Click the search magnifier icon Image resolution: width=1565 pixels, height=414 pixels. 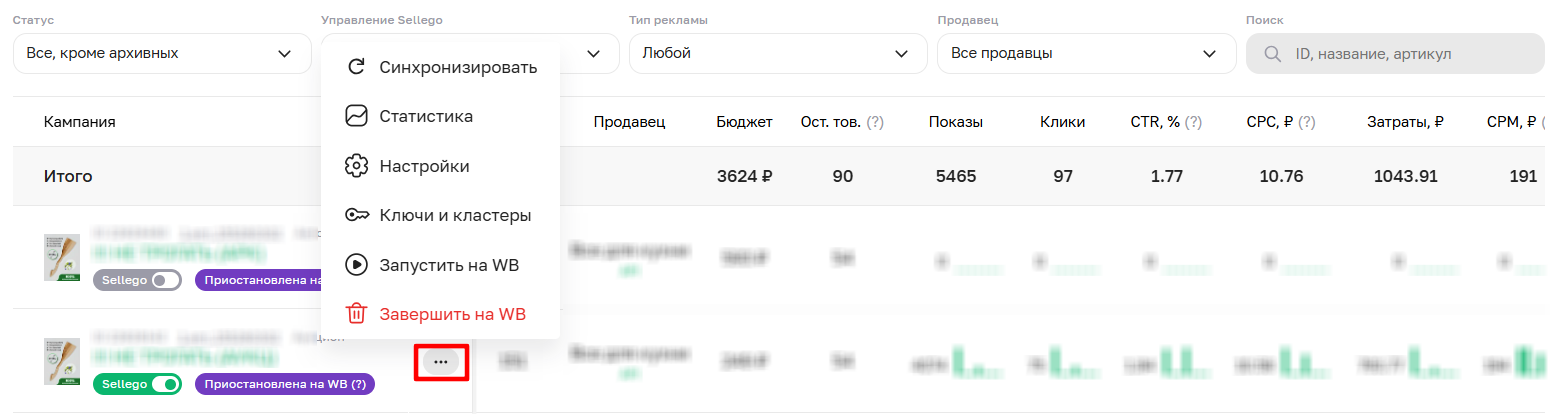click(x=1273, y=54)
